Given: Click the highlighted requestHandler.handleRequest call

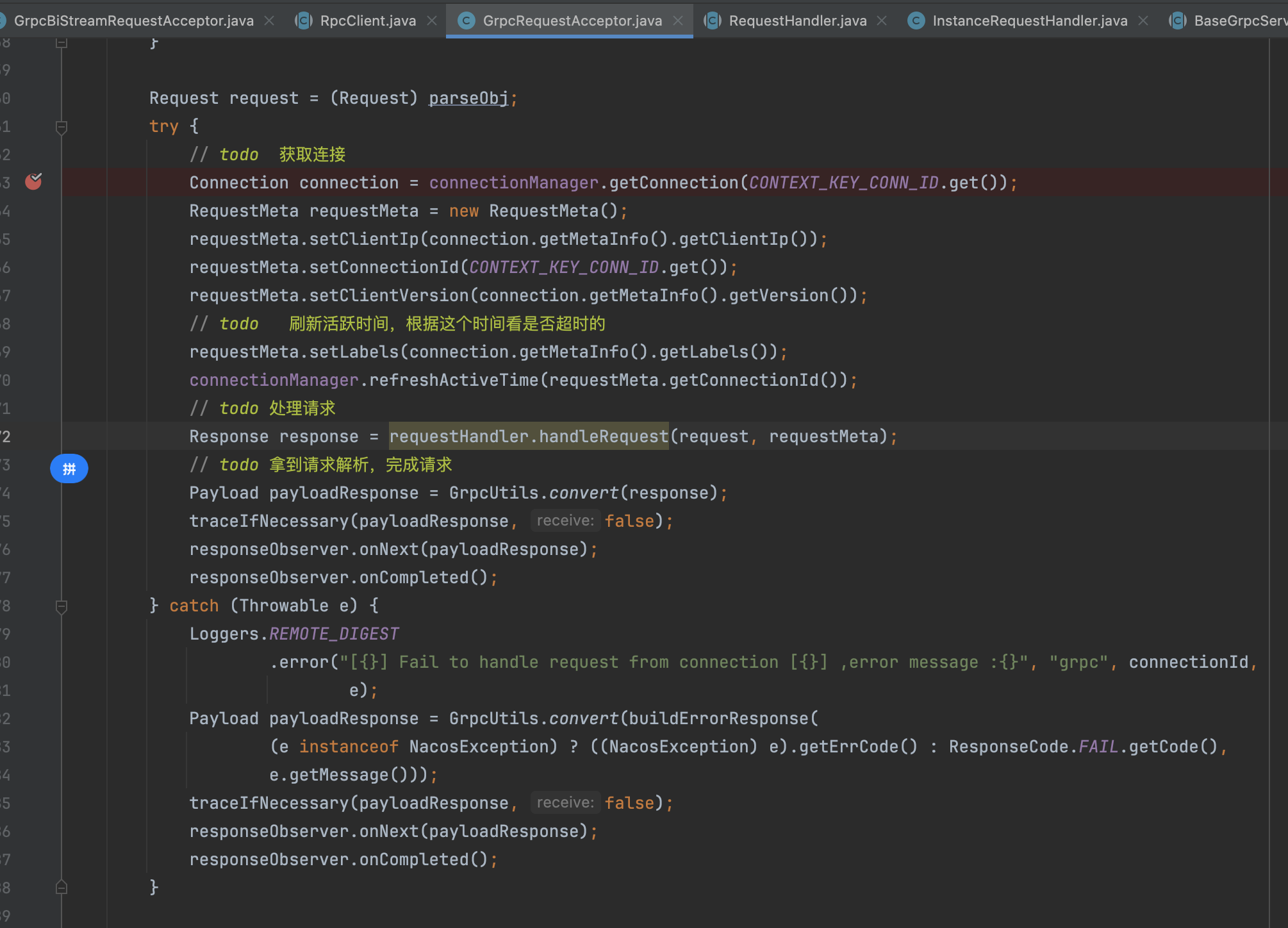Looking at the screenshot, I should [529, 436].
